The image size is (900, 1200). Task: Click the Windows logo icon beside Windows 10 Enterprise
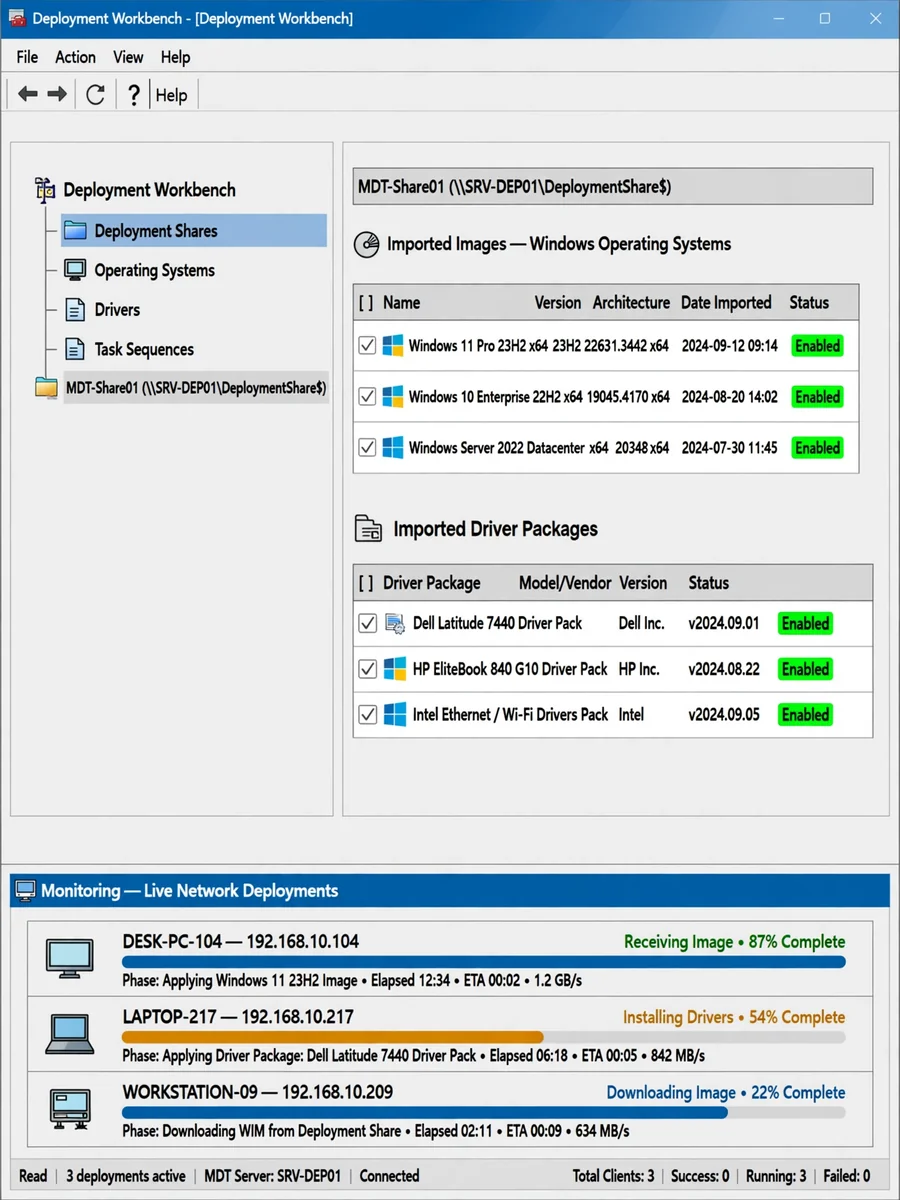click(393, 396)
